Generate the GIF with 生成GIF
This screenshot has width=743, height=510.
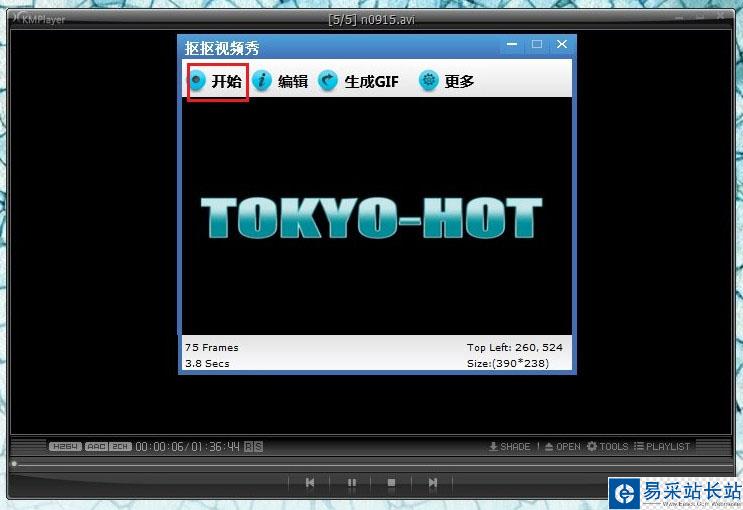pos(358,81)
